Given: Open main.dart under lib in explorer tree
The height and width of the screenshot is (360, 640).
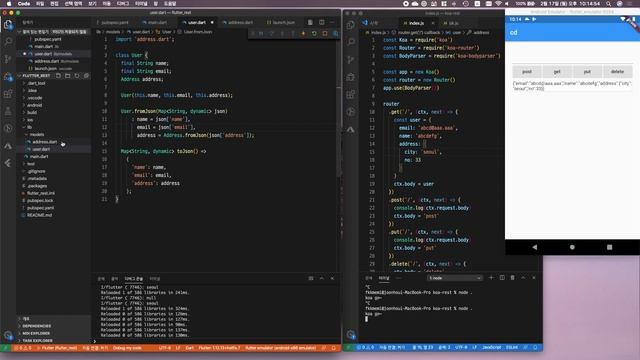Looking at the screenshot, I should tap(39, 157).
